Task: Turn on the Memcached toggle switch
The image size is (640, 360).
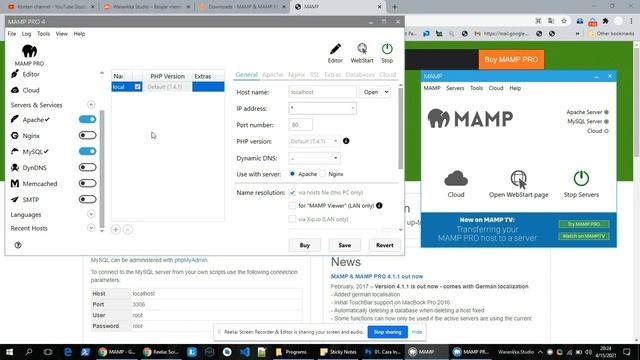Action: (x=87, y=183)
